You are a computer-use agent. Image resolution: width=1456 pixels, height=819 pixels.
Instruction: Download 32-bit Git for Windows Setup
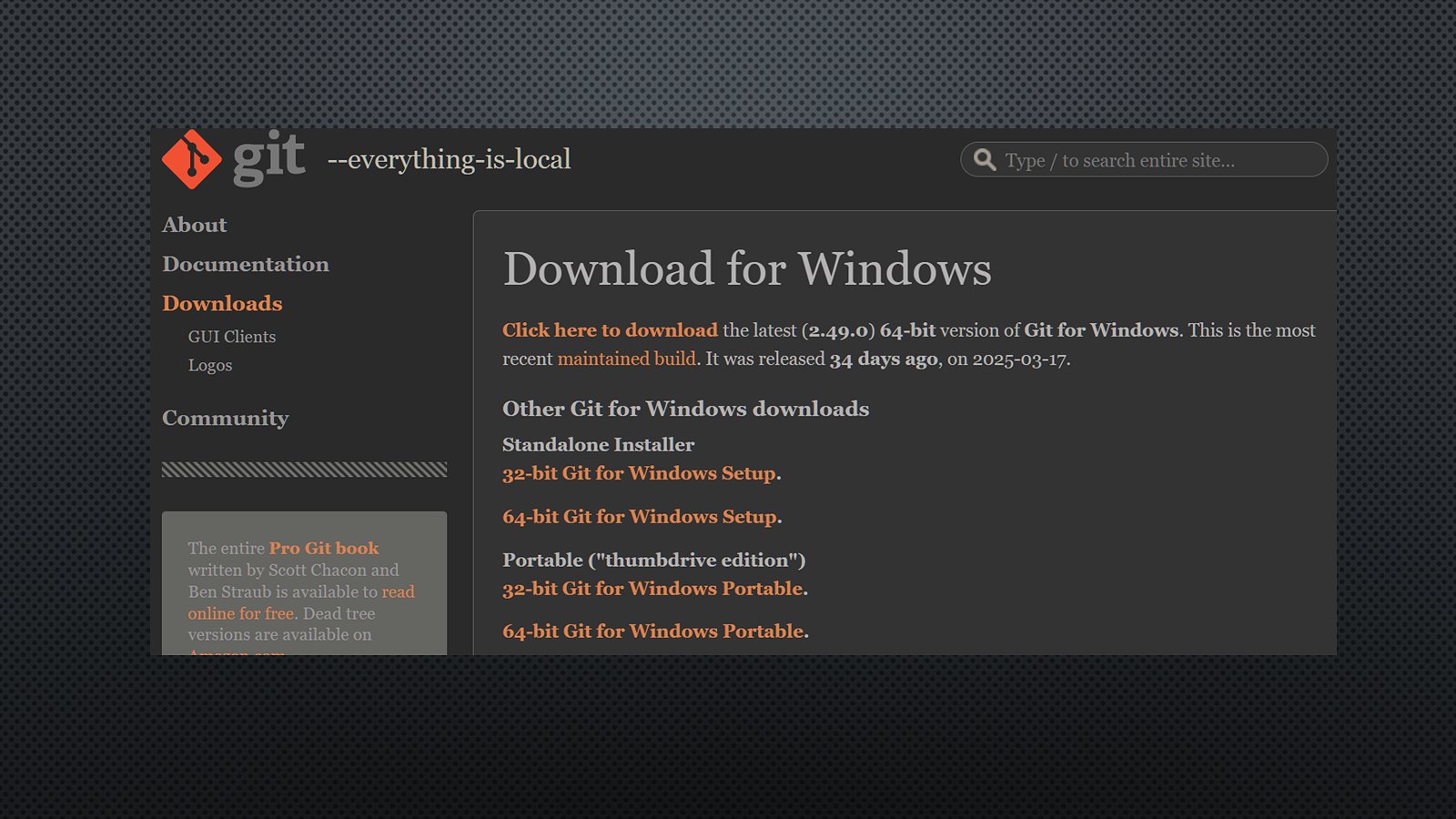639,473
